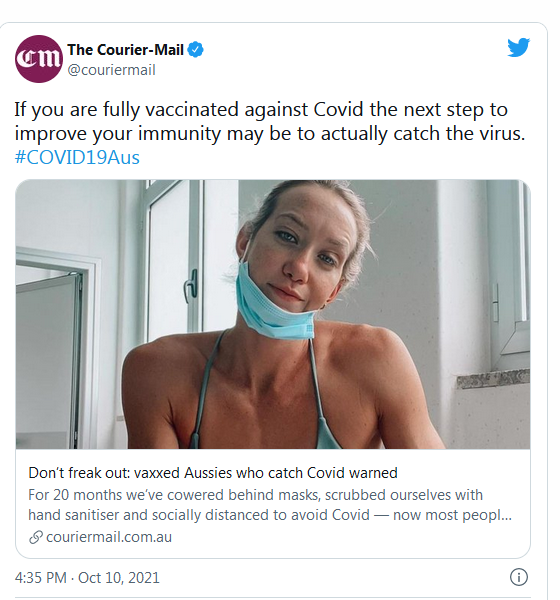Click the summary line 'hand sanitiser and socially distanced'

(x=270, y=515)
